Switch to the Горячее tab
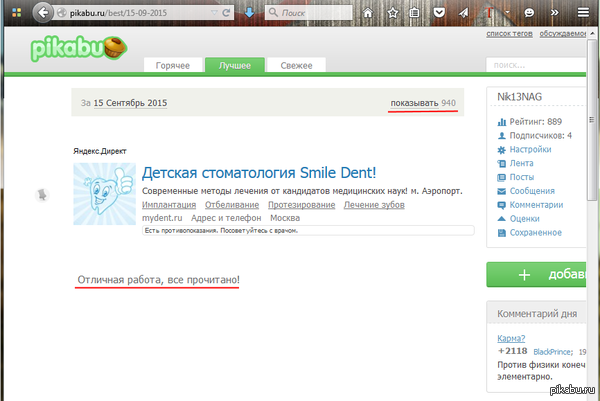This screenshot has height=401, width=600. [x=174, y=66]
